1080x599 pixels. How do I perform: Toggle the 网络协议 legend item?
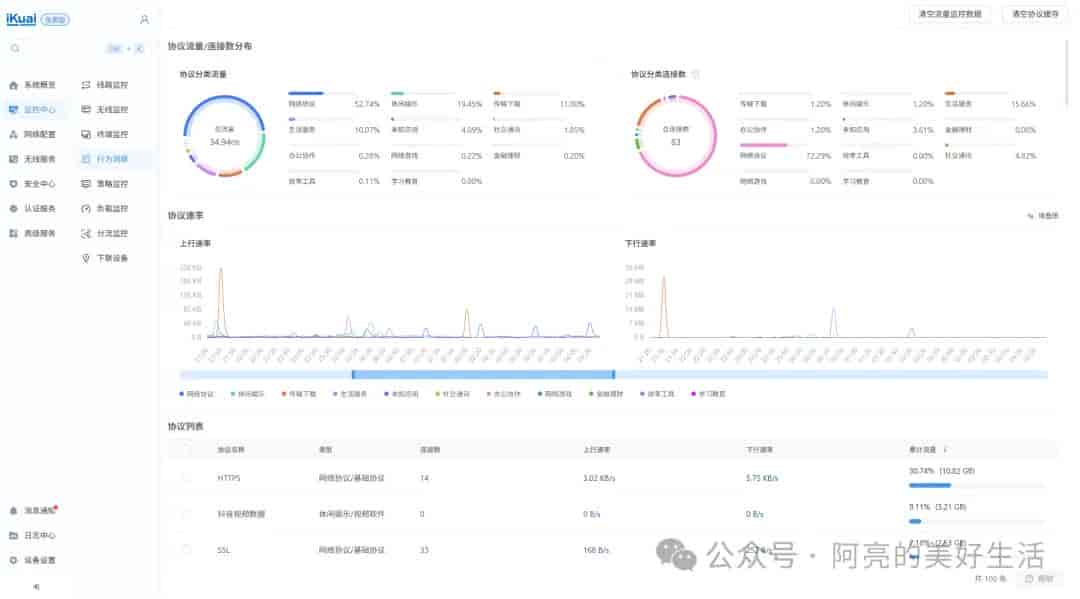click(197, 394)
